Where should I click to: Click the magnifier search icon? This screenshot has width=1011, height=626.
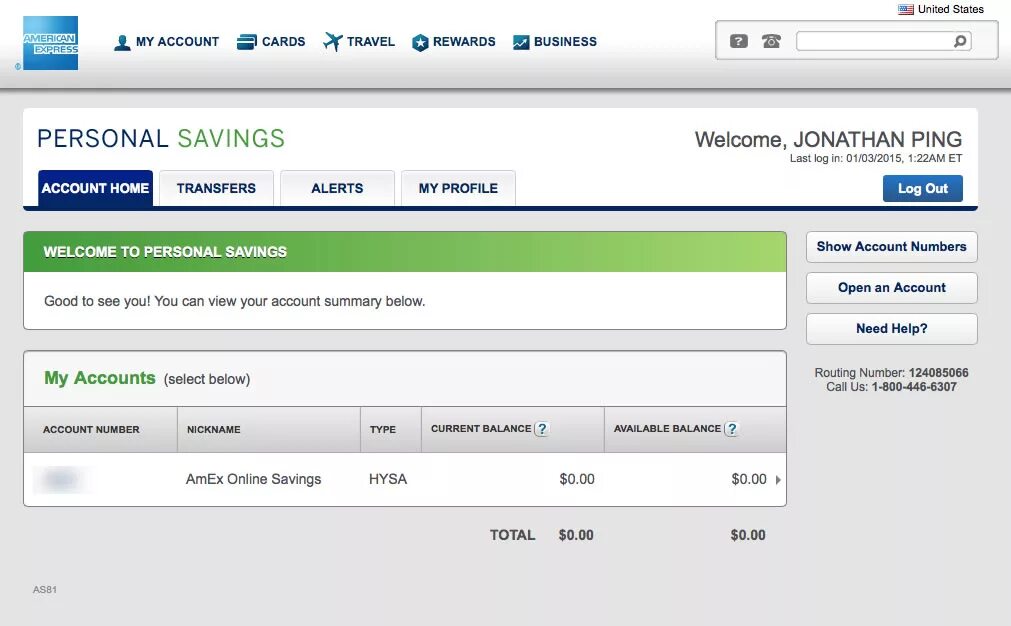point(960,41)
